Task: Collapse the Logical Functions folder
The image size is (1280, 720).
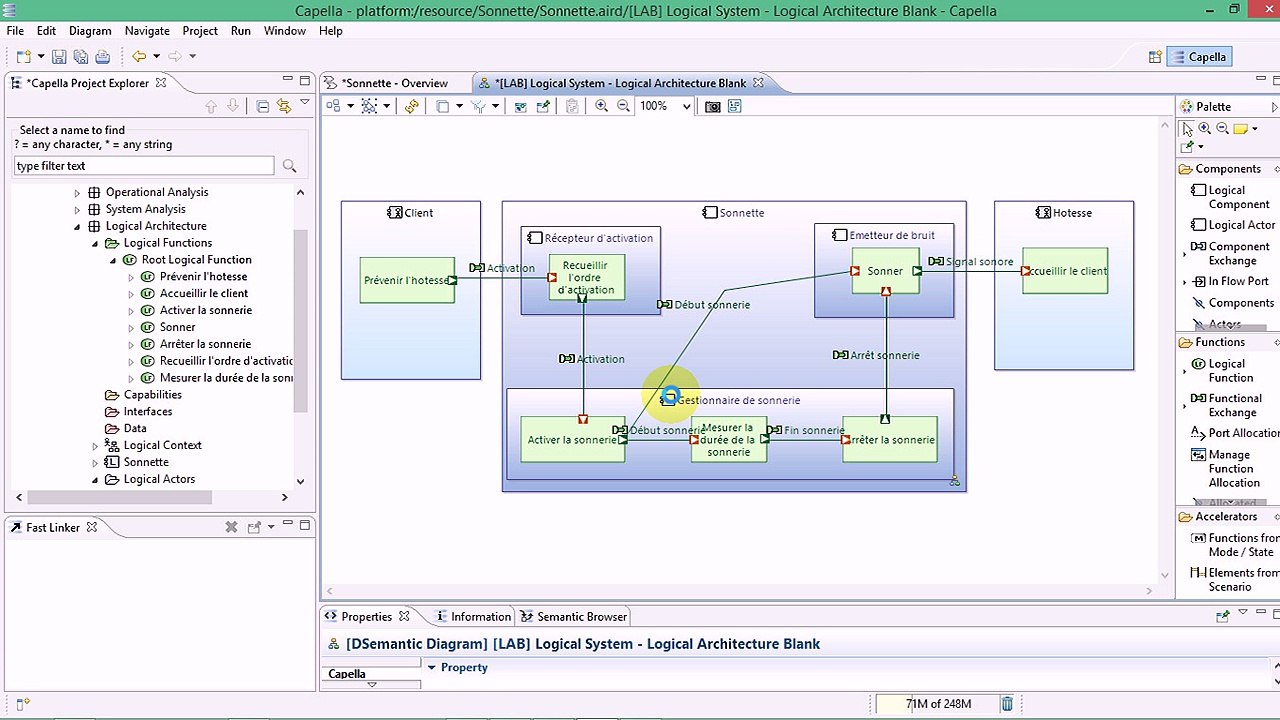Action: coord(96,243)
